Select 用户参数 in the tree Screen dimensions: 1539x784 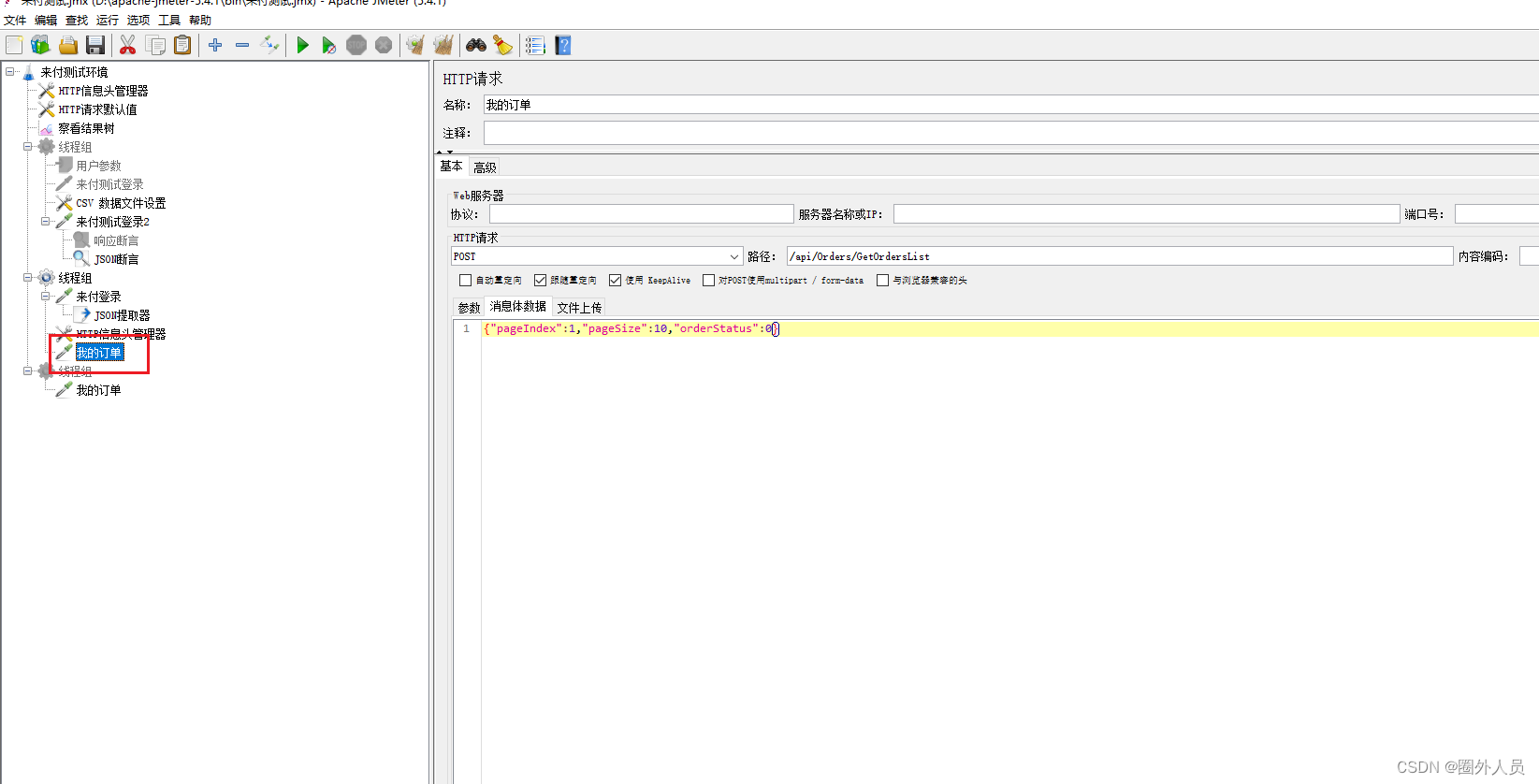[x=98, y=166]
